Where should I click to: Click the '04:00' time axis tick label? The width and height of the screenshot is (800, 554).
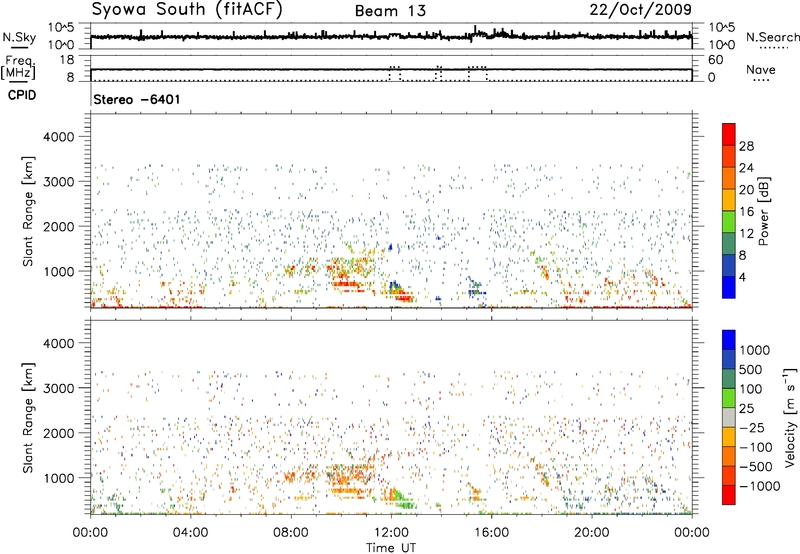point(190,533)
